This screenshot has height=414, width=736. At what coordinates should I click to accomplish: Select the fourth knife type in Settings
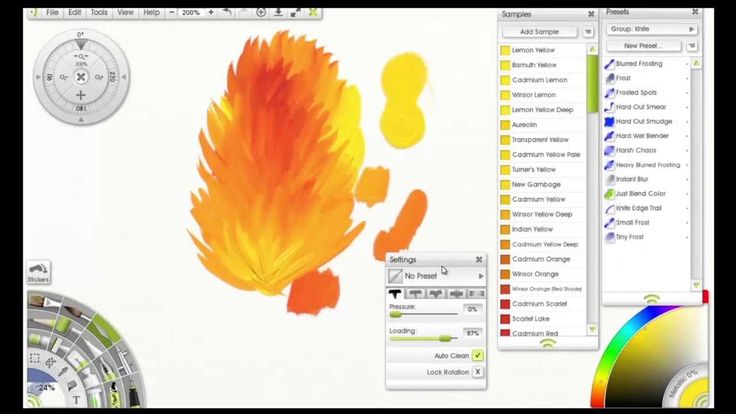click(456, 294)
